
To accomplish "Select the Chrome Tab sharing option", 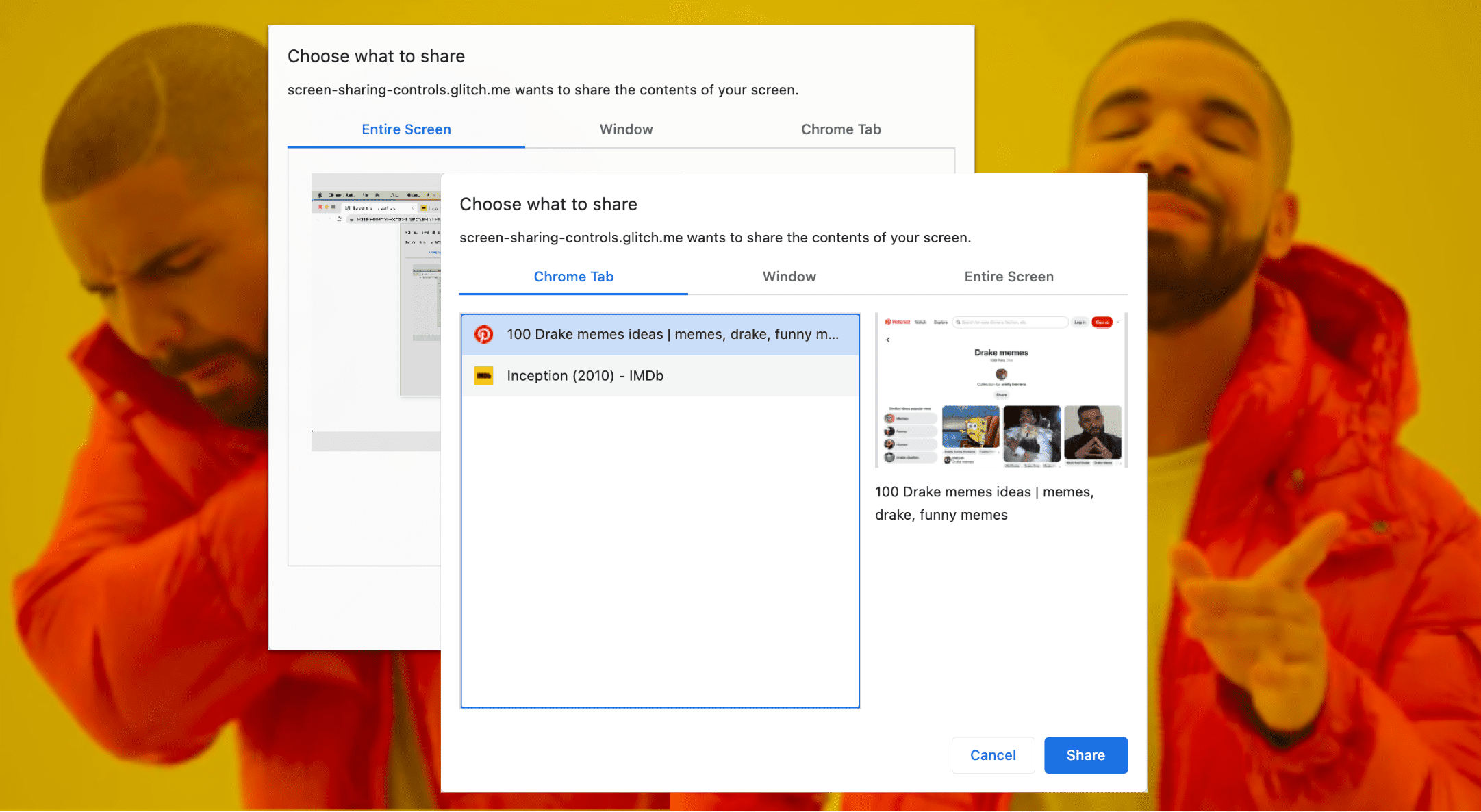I will [x=574, y=277].
